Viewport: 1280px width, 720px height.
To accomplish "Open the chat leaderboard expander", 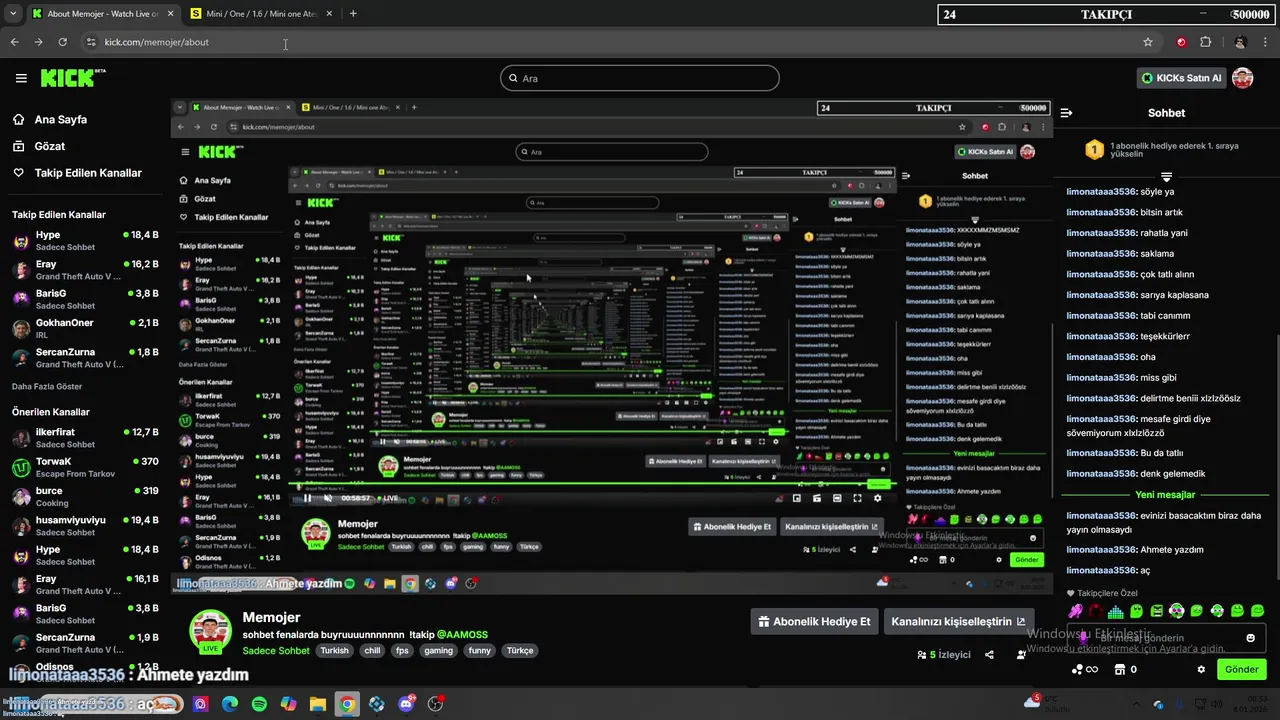I will tap(1166, 176).
